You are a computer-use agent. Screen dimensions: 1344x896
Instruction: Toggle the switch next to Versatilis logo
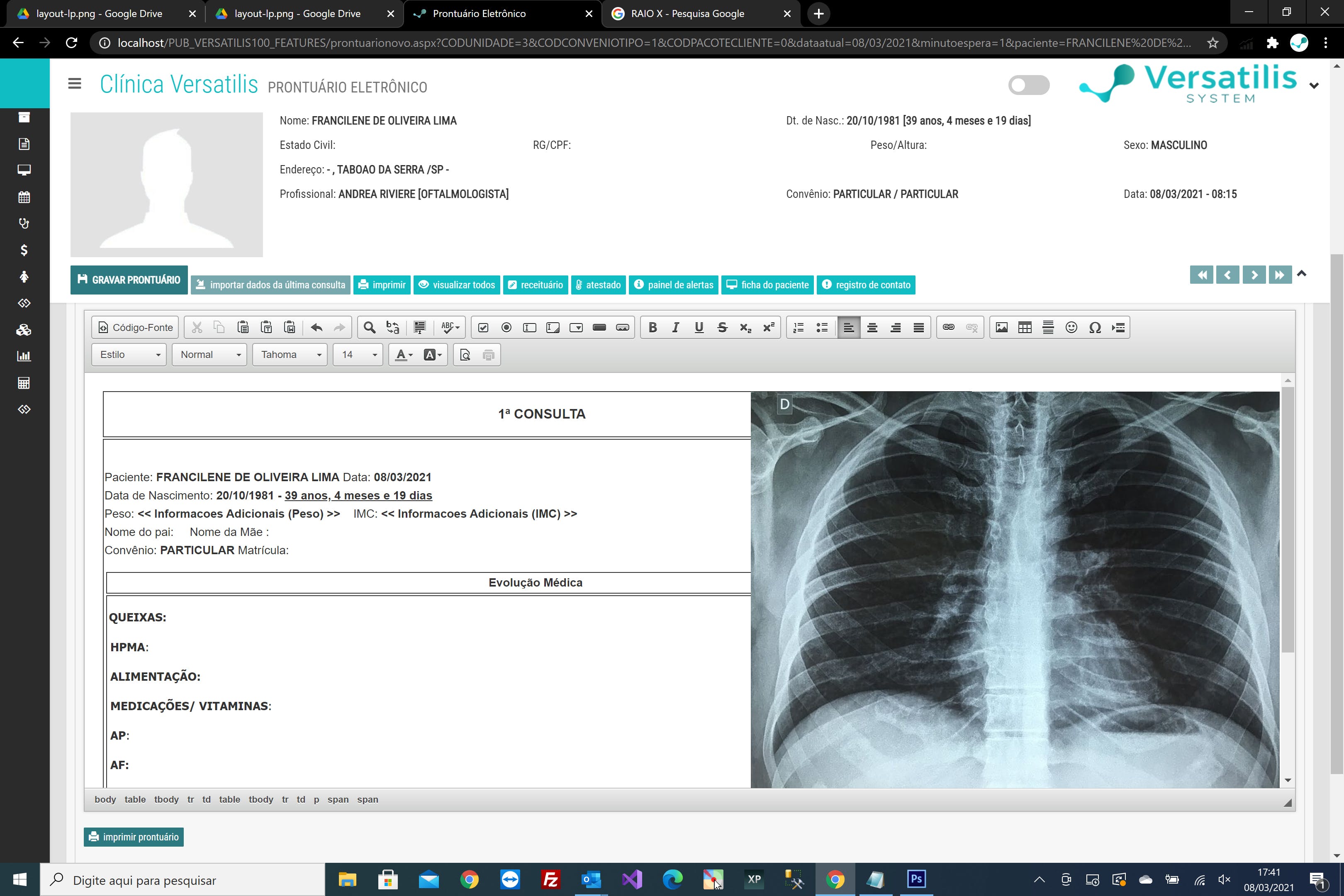coord(1029,85)
